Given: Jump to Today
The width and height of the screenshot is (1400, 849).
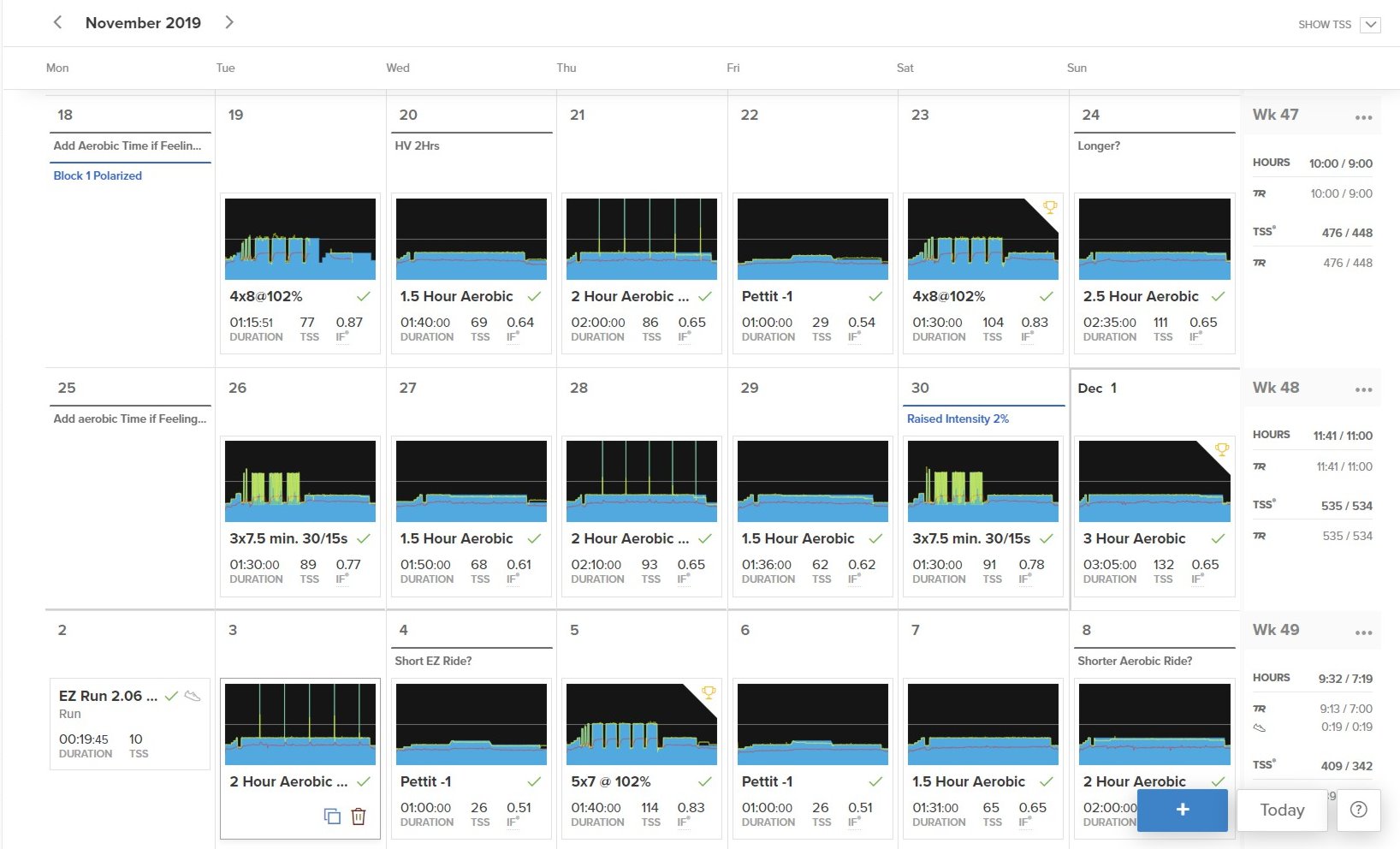Looking at the screenshot, I should pyautogui.click(x=1282, y=810).
